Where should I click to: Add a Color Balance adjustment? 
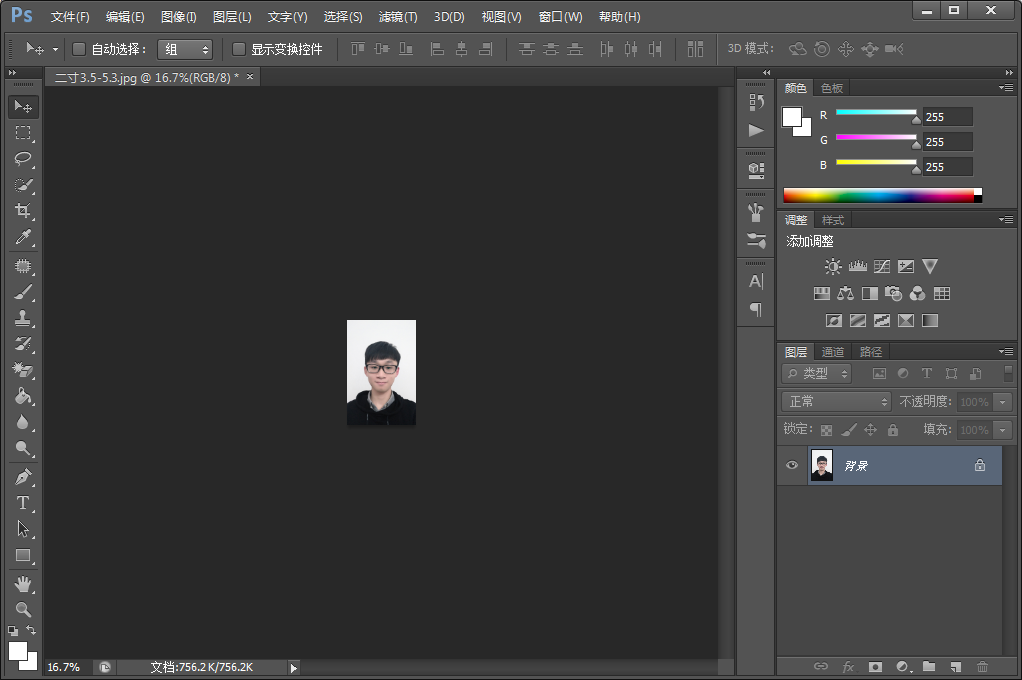pyautogui.click(x=845, y=293)
